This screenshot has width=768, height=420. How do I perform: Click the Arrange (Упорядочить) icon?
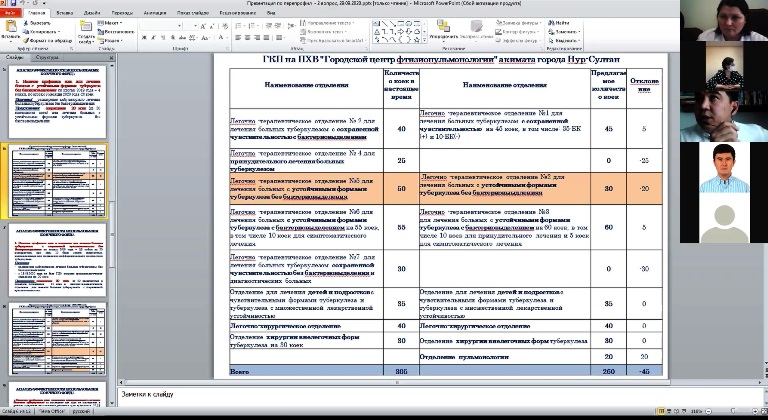pos(443,26)
